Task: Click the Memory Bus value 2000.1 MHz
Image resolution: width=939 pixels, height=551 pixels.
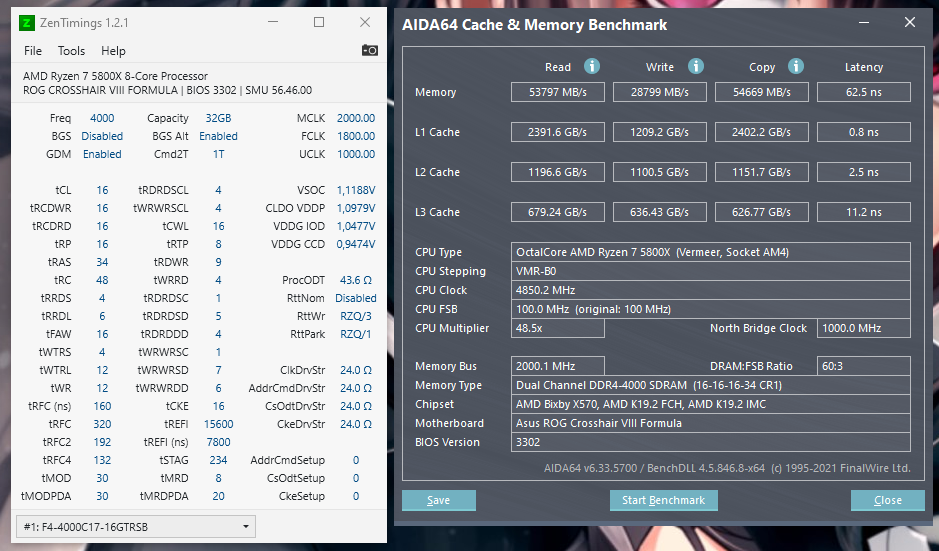Action: point(558,366)
